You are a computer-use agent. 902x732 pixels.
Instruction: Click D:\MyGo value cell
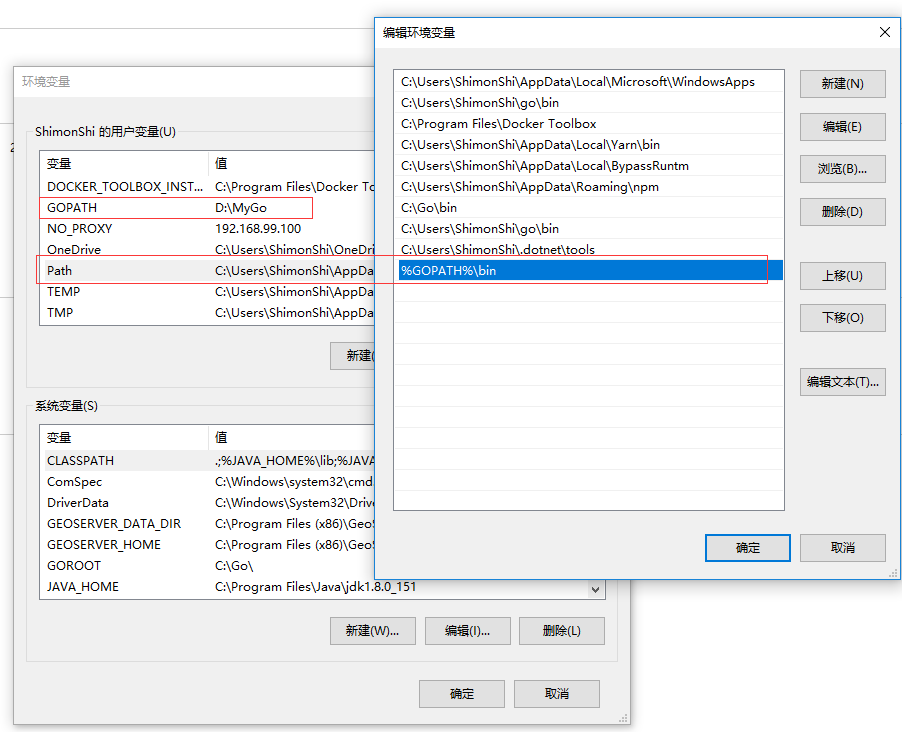(x=240, y=208)
